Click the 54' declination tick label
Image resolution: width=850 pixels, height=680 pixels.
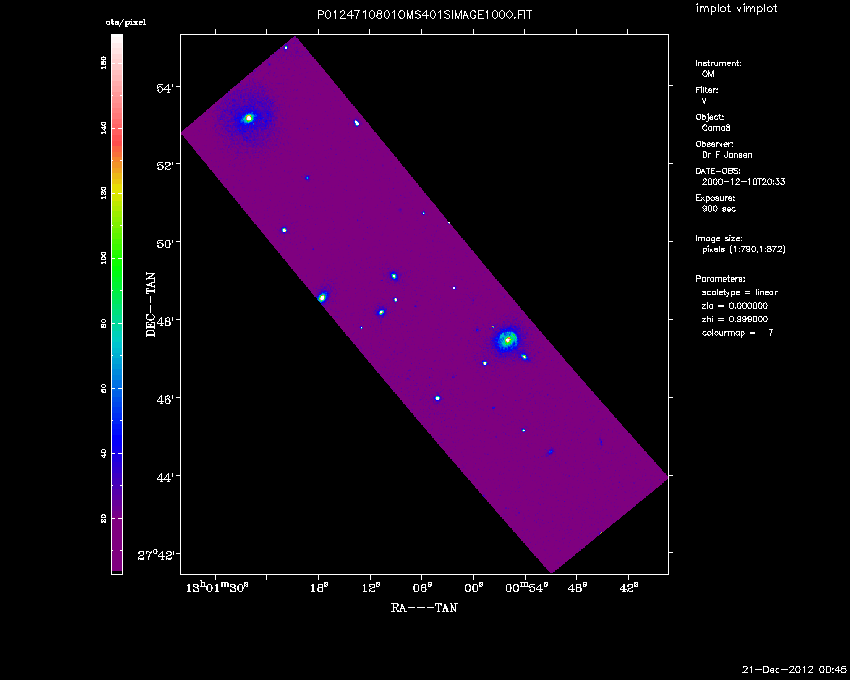tap(165, 88)
